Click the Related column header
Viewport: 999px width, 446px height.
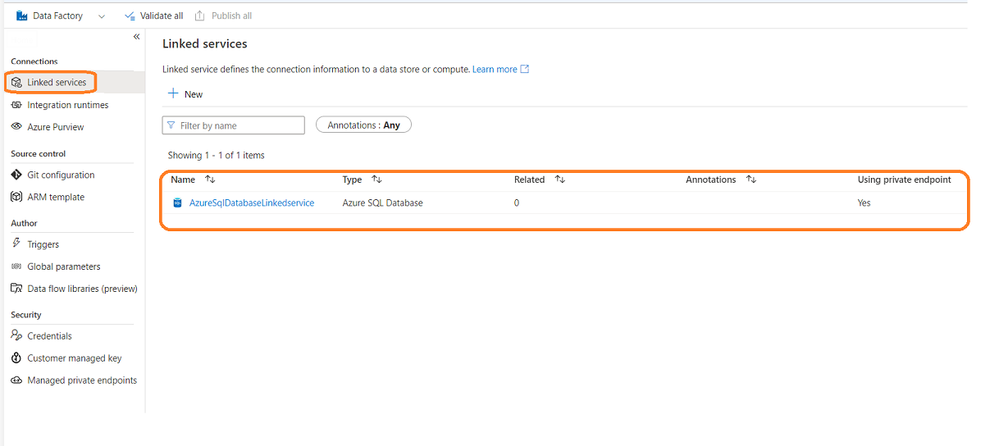(x=529, y=180)
